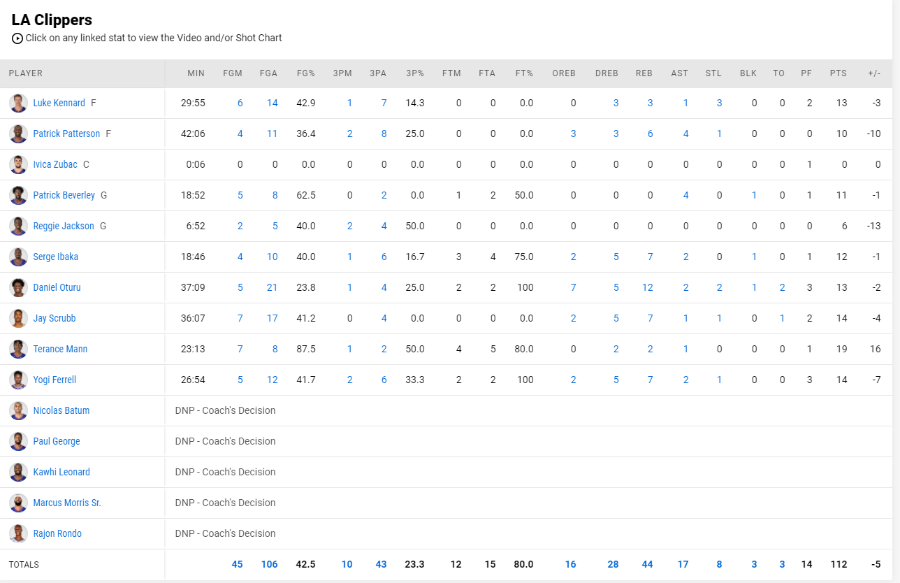
Task: Click the AST column header
Action: [680, 73]
